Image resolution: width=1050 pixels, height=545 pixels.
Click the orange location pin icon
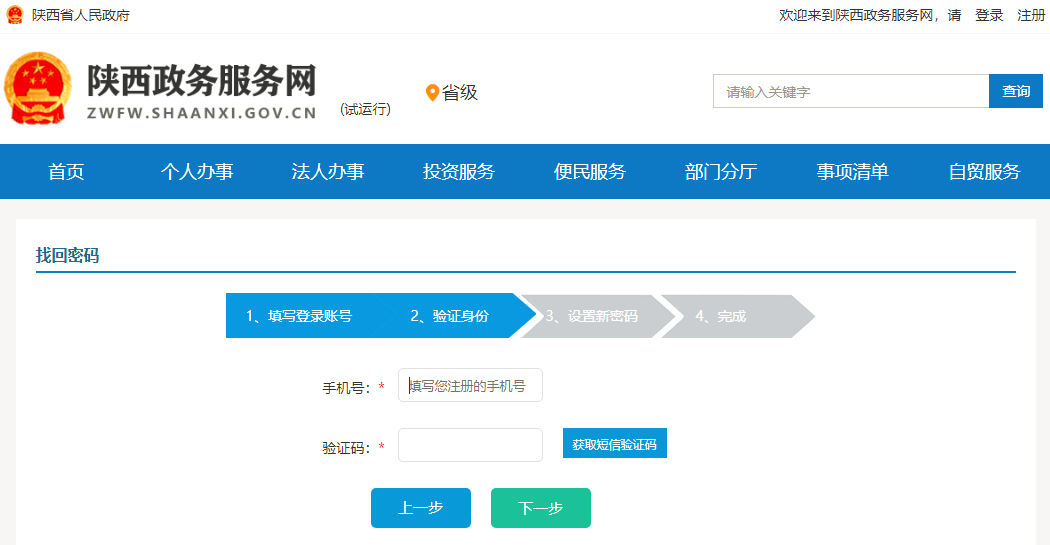(x=432, y=93)
